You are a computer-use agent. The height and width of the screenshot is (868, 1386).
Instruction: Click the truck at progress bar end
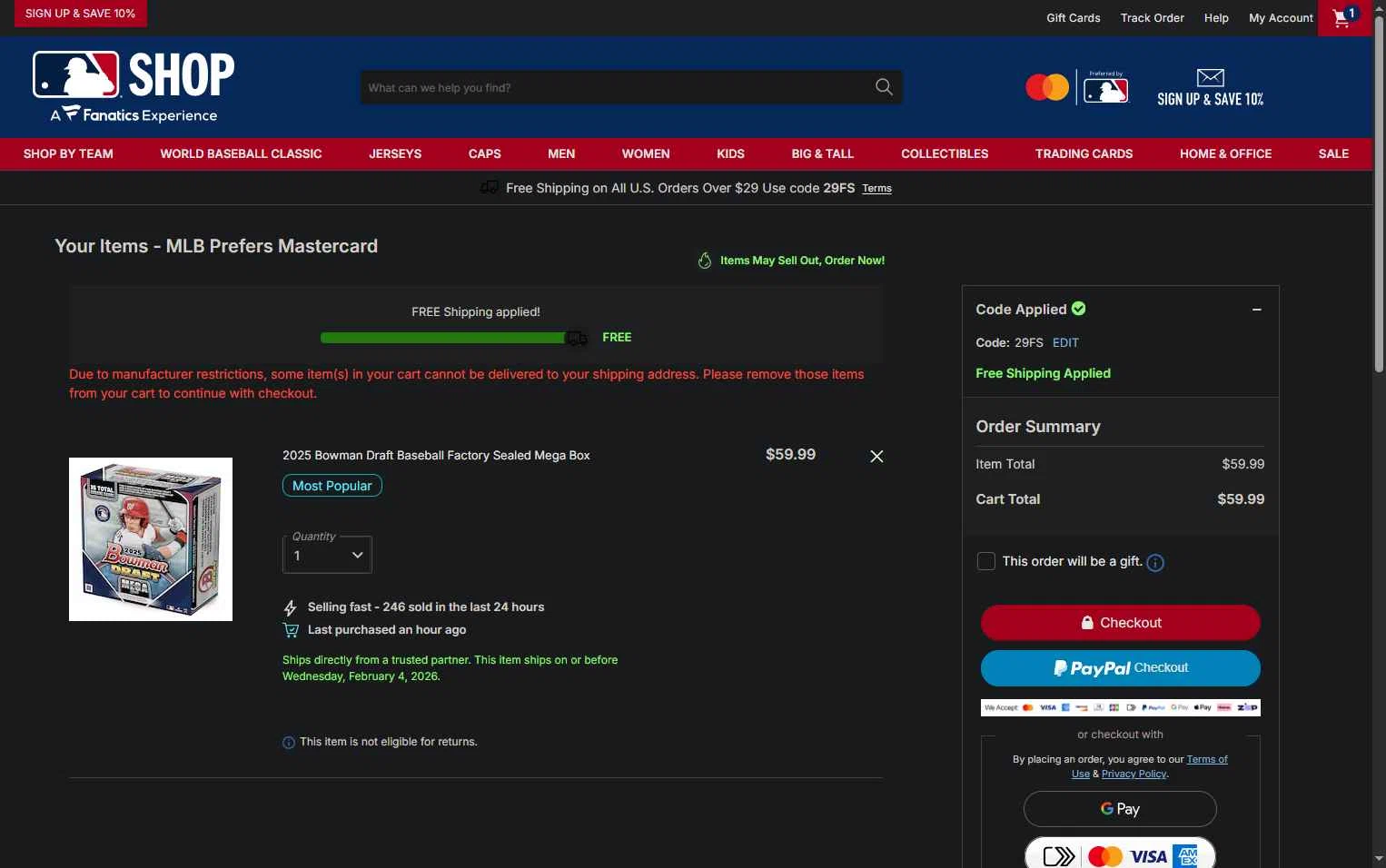tap(577, 338)
